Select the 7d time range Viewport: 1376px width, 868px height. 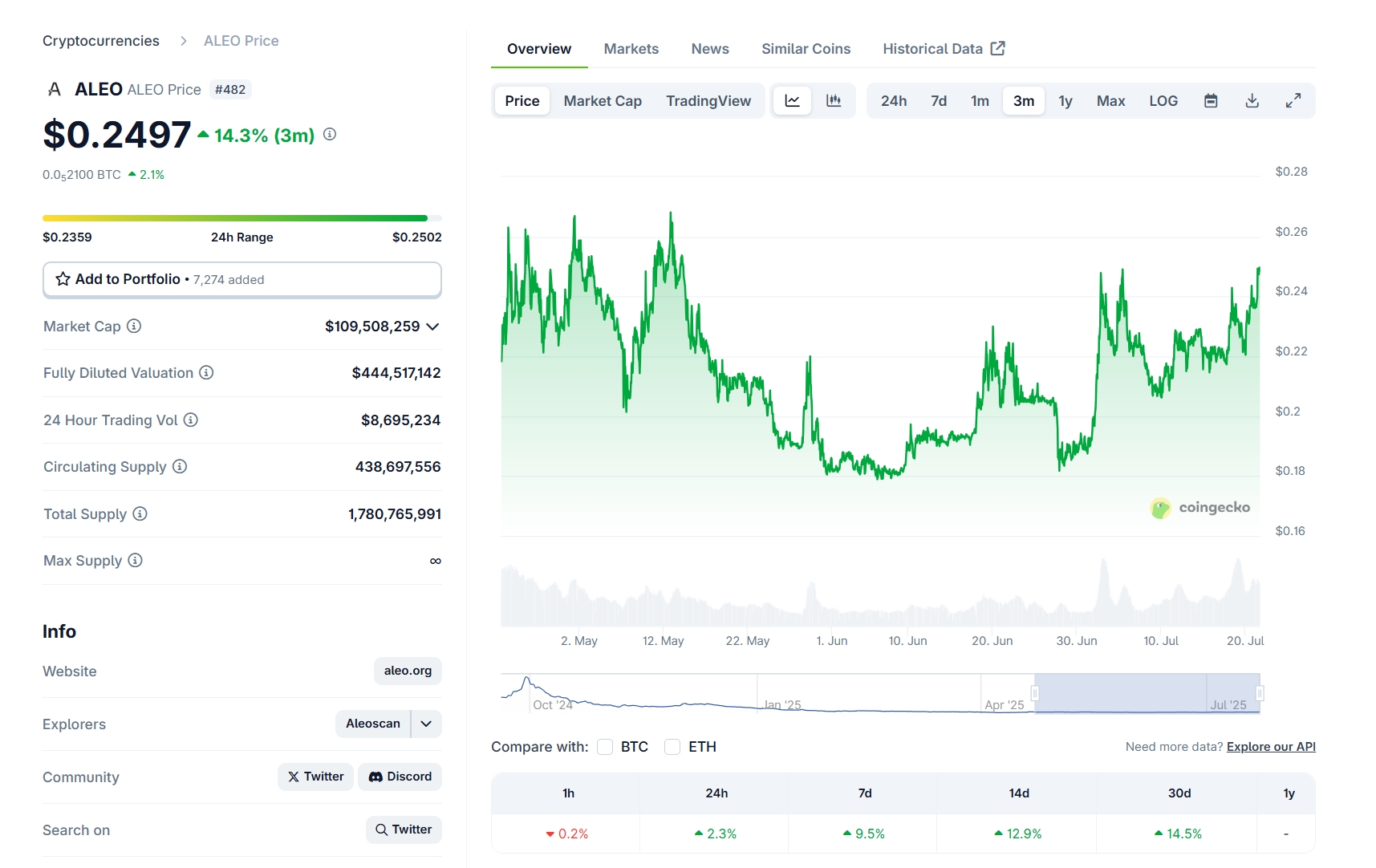(939, 101)
